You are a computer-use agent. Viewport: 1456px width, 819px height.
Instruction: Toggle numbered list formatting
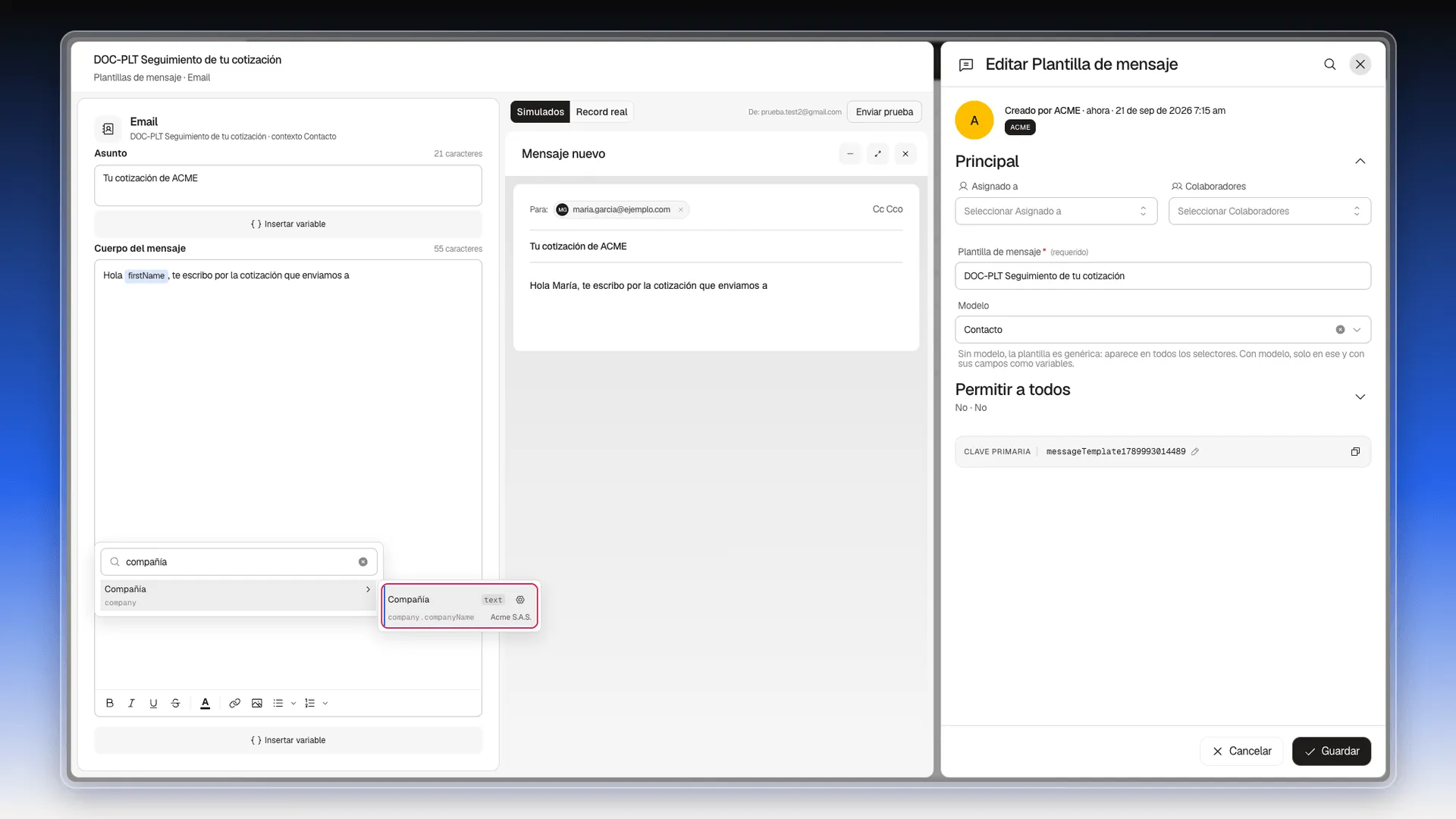[310, 703]
